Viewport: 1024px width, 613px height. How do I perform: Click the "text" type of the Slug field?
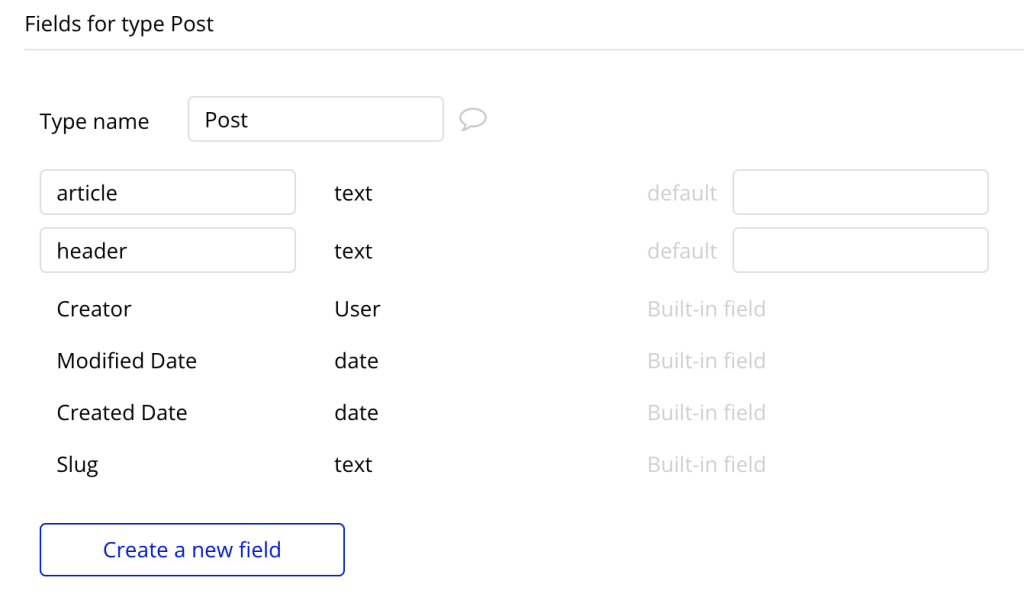352,464
